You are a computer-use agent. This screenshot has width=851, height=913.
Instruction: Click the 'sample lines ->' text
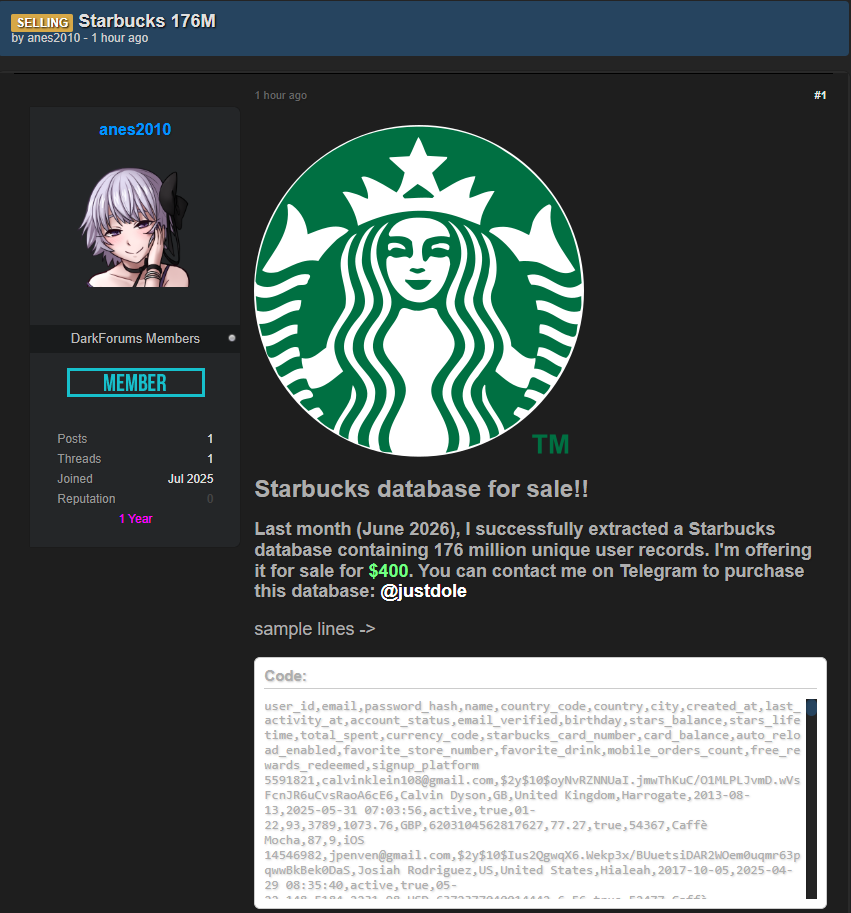tap(315, 629)
